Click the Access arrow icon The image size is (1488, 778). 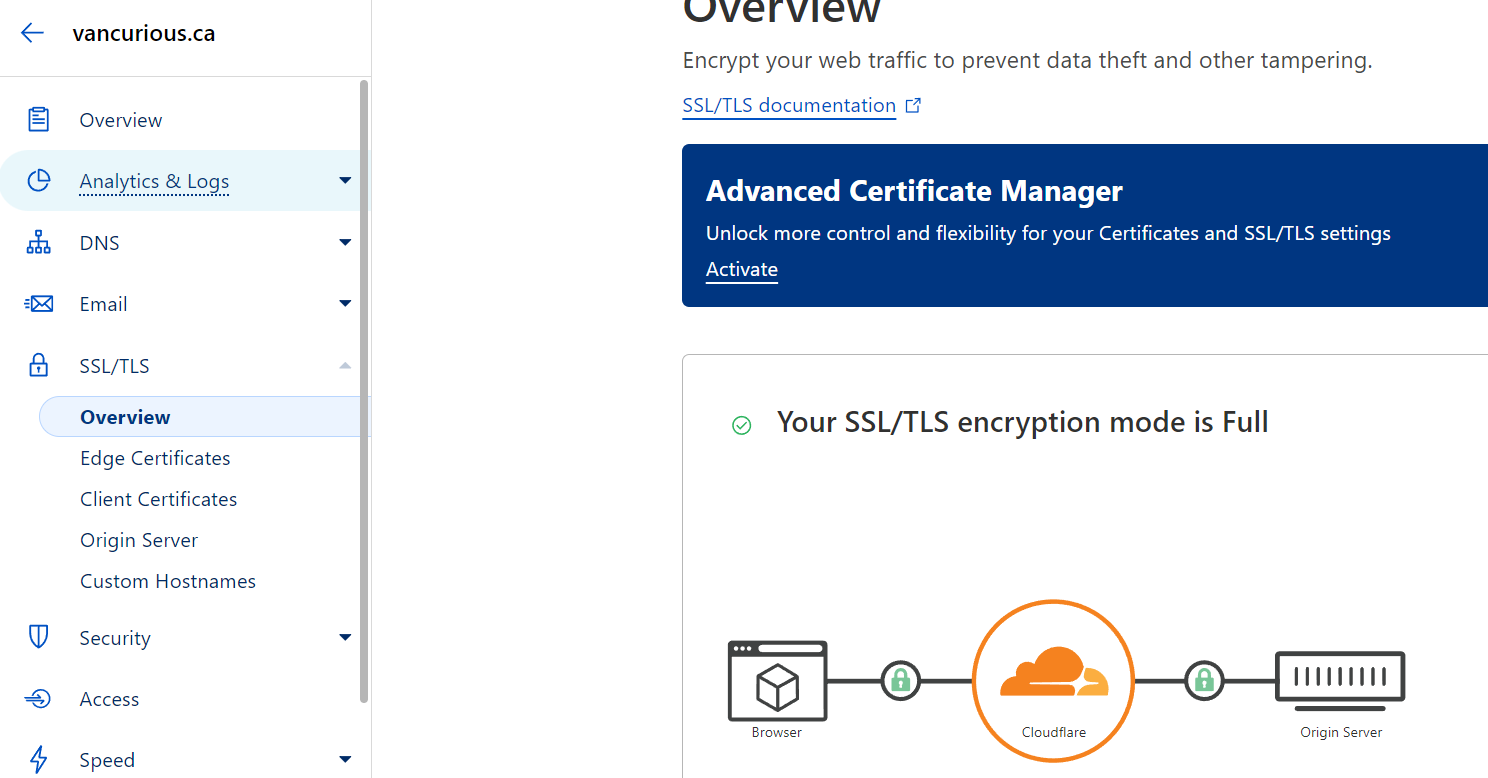coord(38,699)
